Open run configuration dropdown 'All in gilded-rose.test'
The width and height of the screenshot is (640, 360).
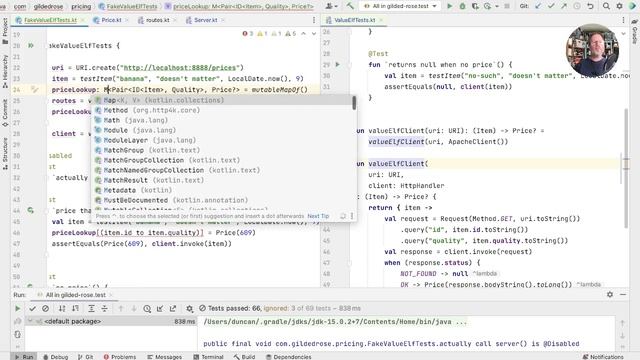400,6
